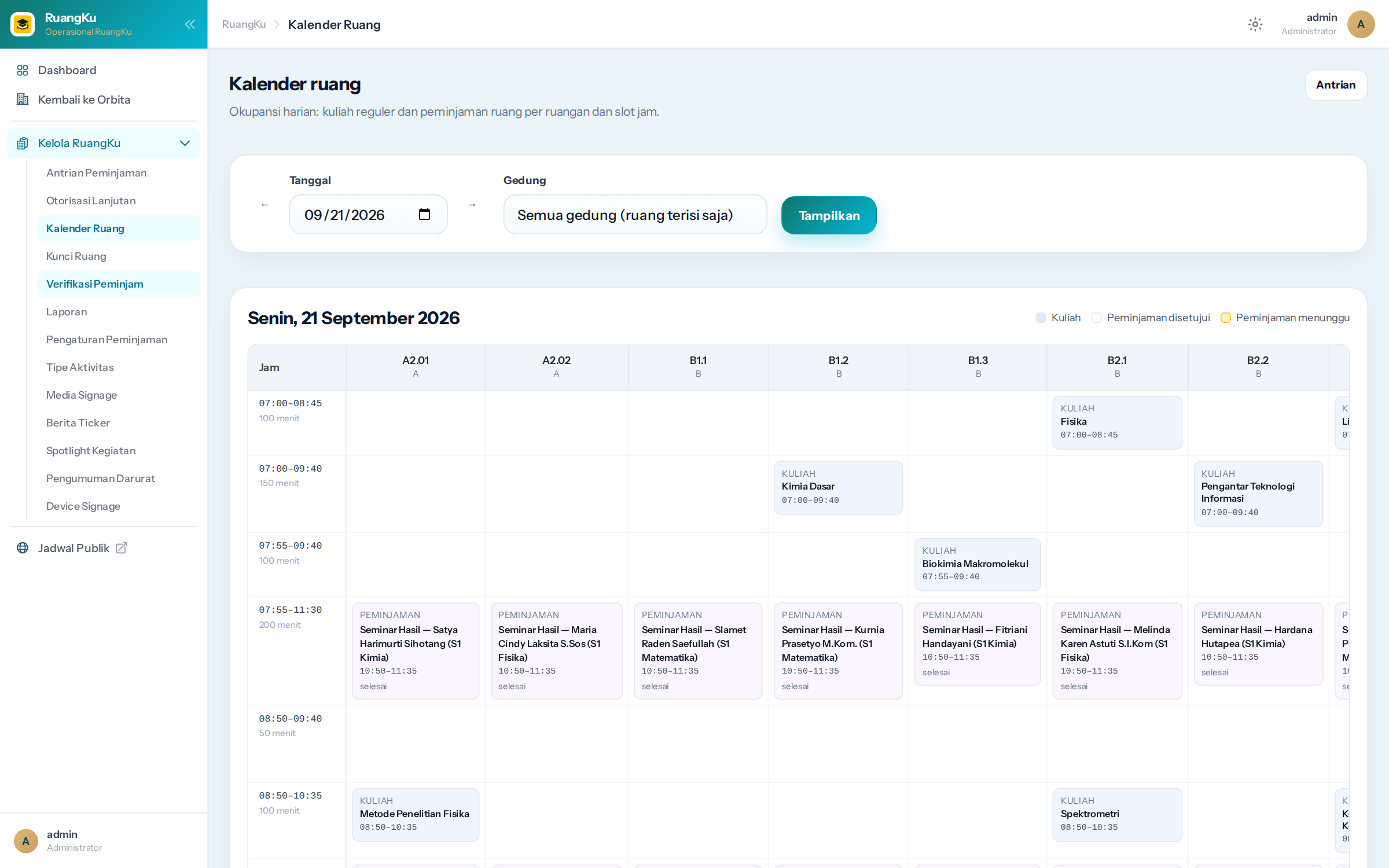Open Media Signage menu item
Screen dimensions: 1389x868
119,395
